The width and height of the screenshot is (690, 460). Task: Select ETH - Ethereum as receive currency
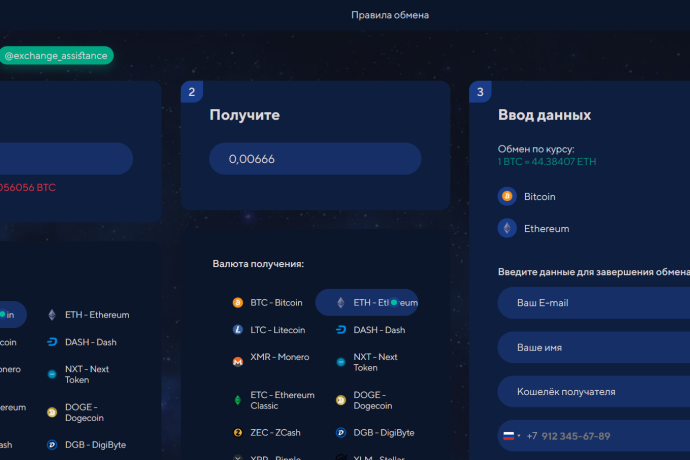point(367,302)
